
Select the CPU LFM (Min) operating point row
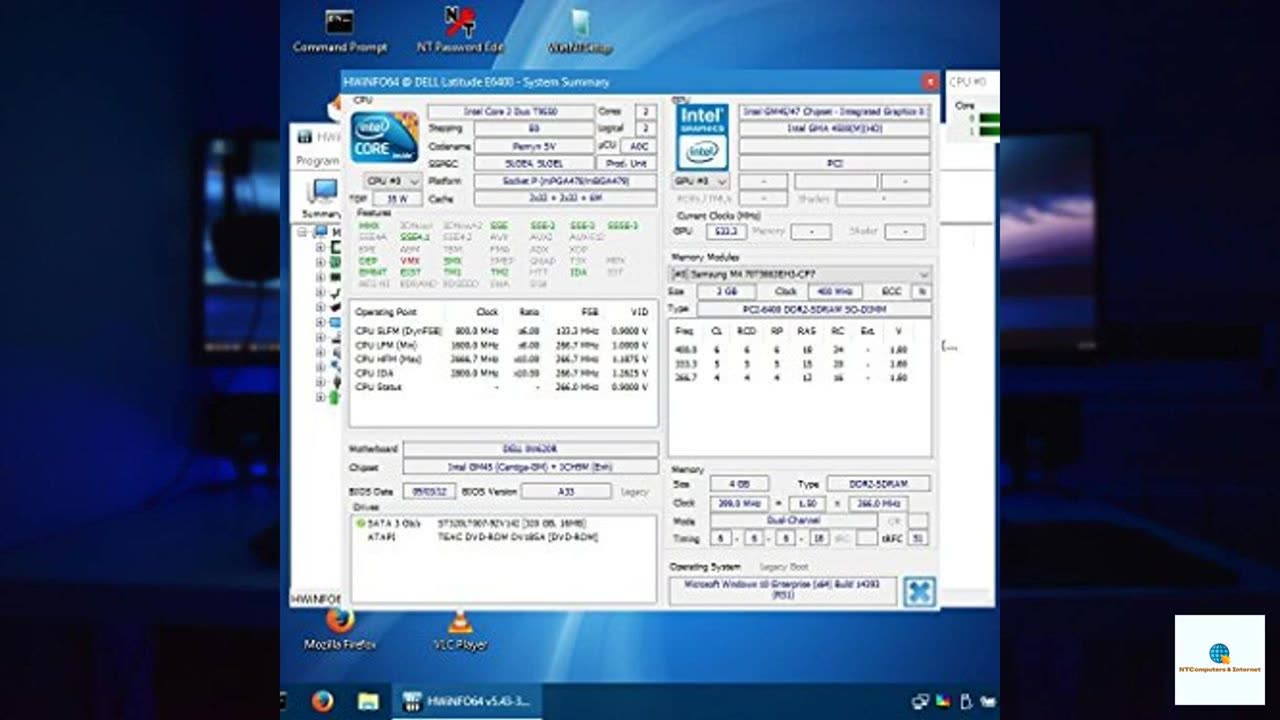click(x=503, y=344)
